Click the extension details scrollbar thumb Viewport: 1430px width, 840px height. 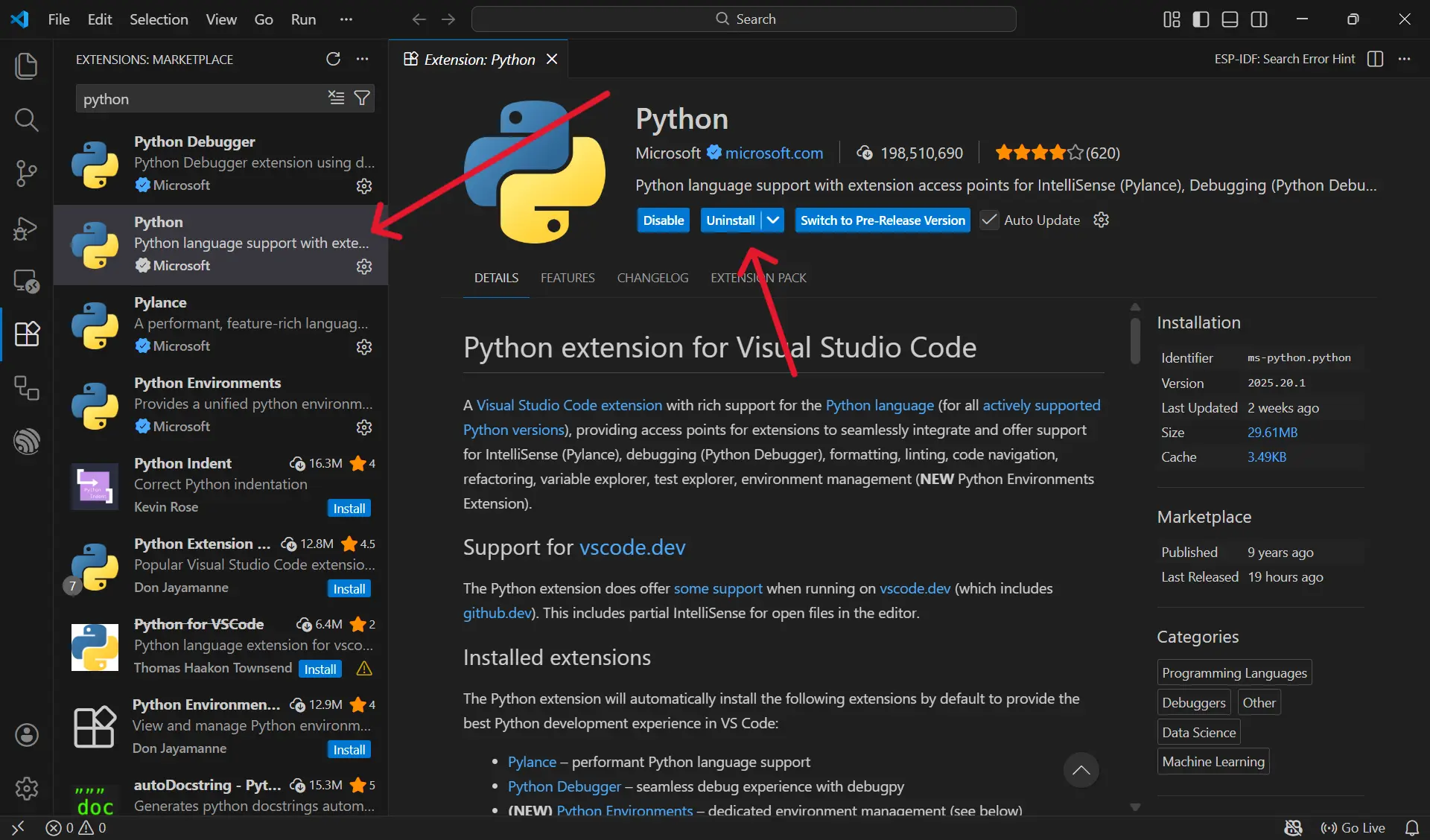click(x=1135, y=341)
